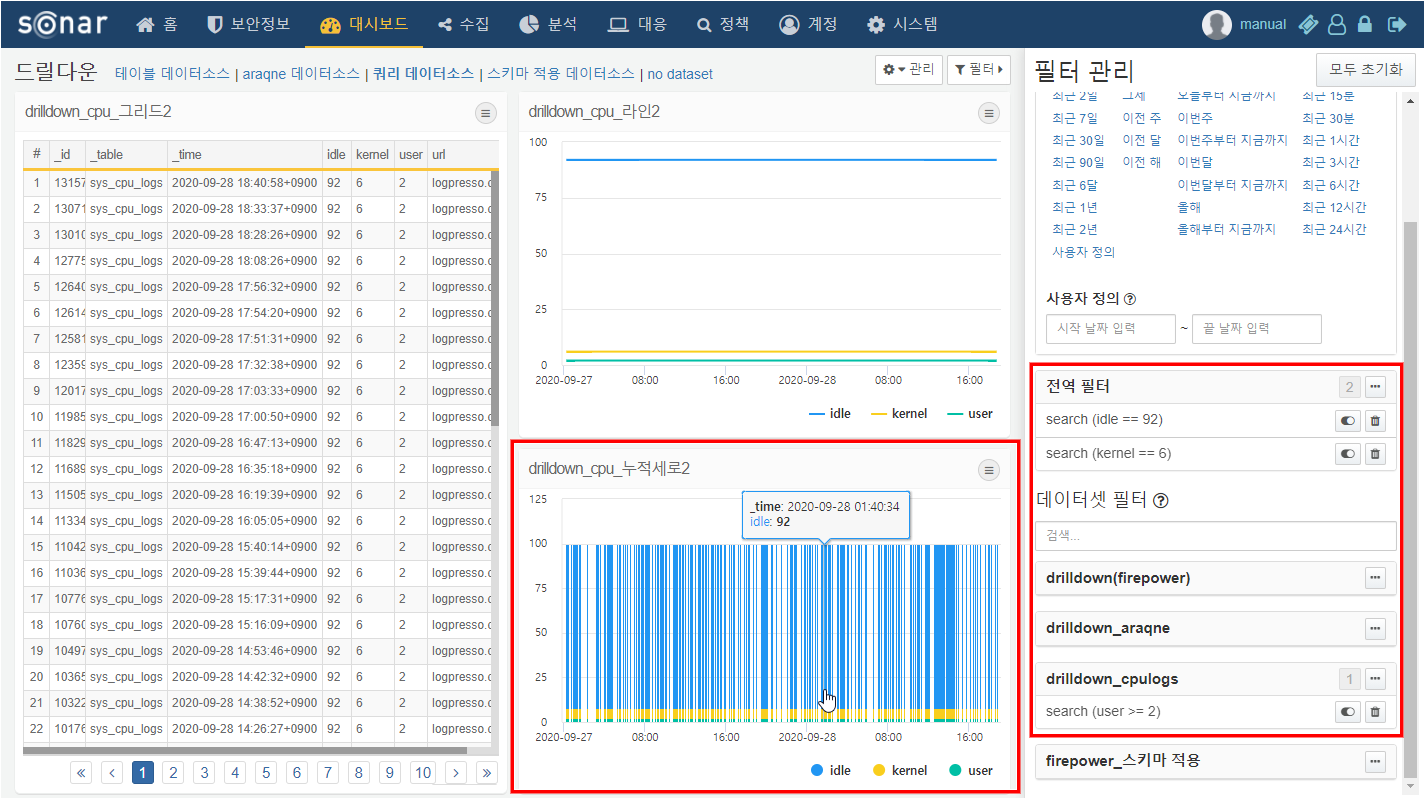
Task: Click the logout arrow icon
Action: (x=1397, y=24)
